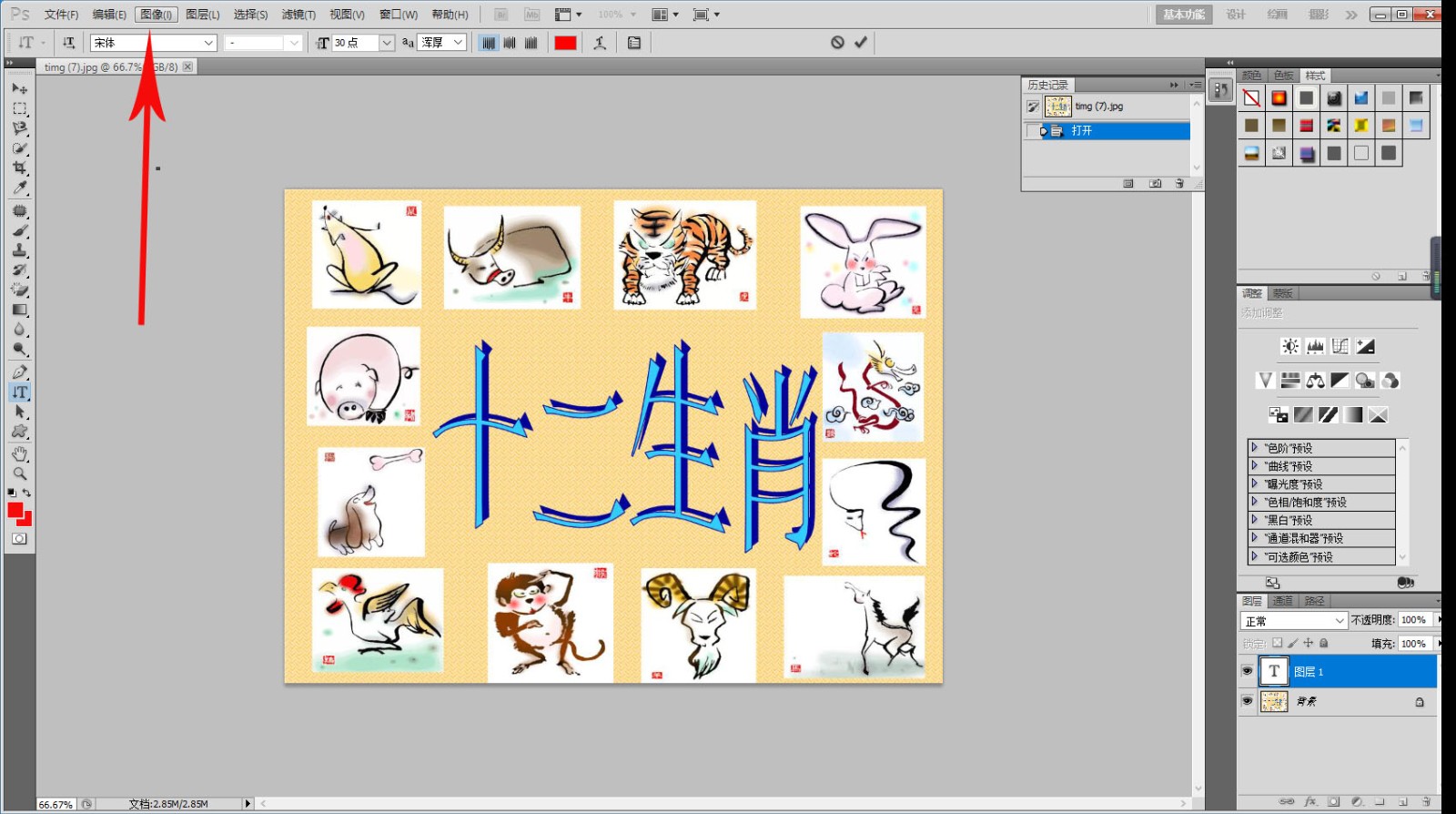Select the Rectangular Marquee tool

19,108
